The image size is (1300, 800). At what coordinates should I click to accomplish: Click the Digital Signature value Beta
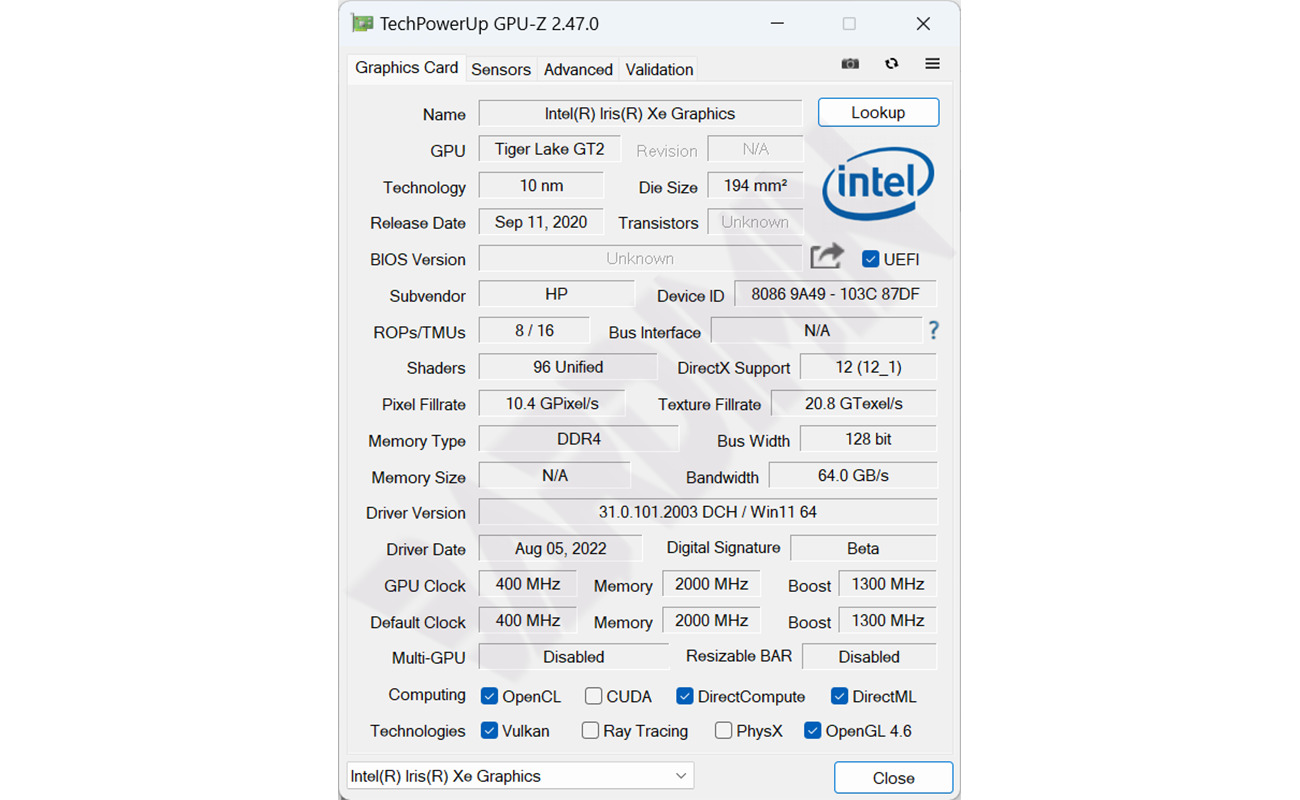click(863, 548)
